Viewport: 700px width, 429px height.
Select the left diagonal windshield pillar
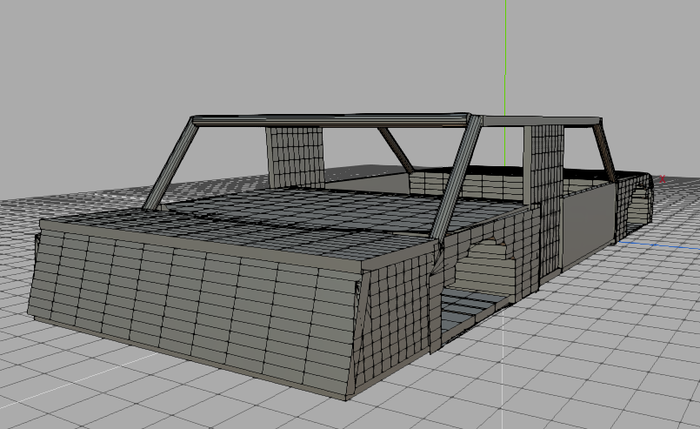pyautogui.click(x=172, y=163)
